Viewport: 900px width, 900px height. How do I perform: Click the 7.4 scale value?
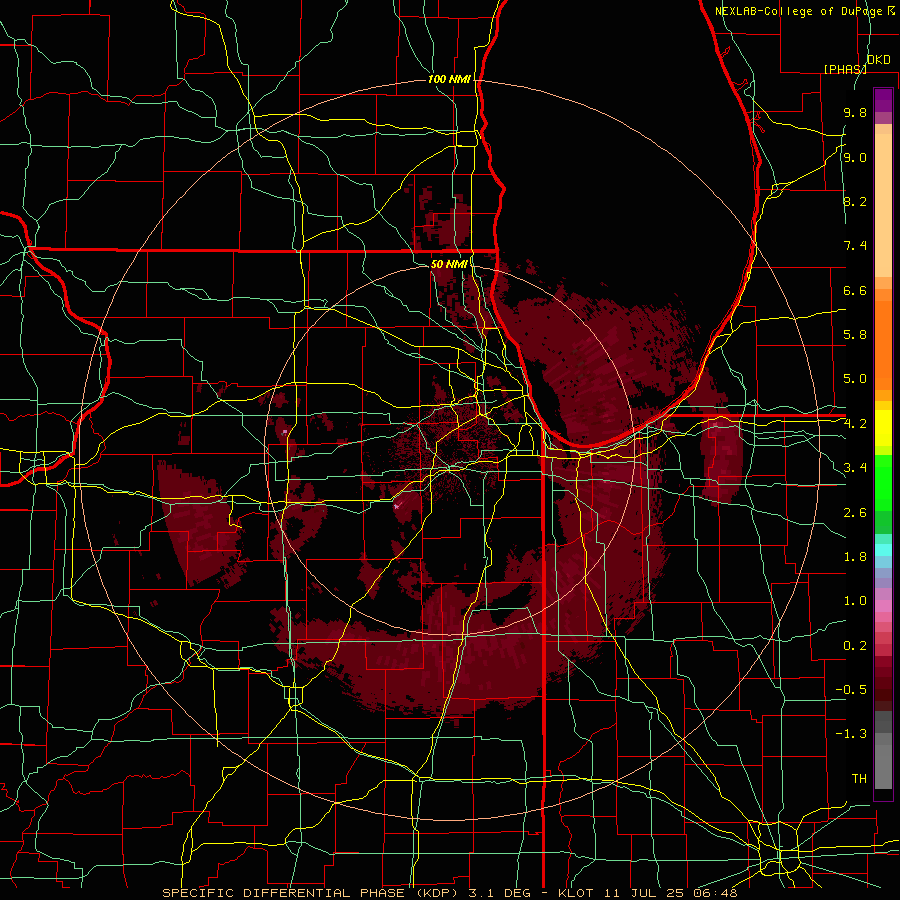point(855,246)
